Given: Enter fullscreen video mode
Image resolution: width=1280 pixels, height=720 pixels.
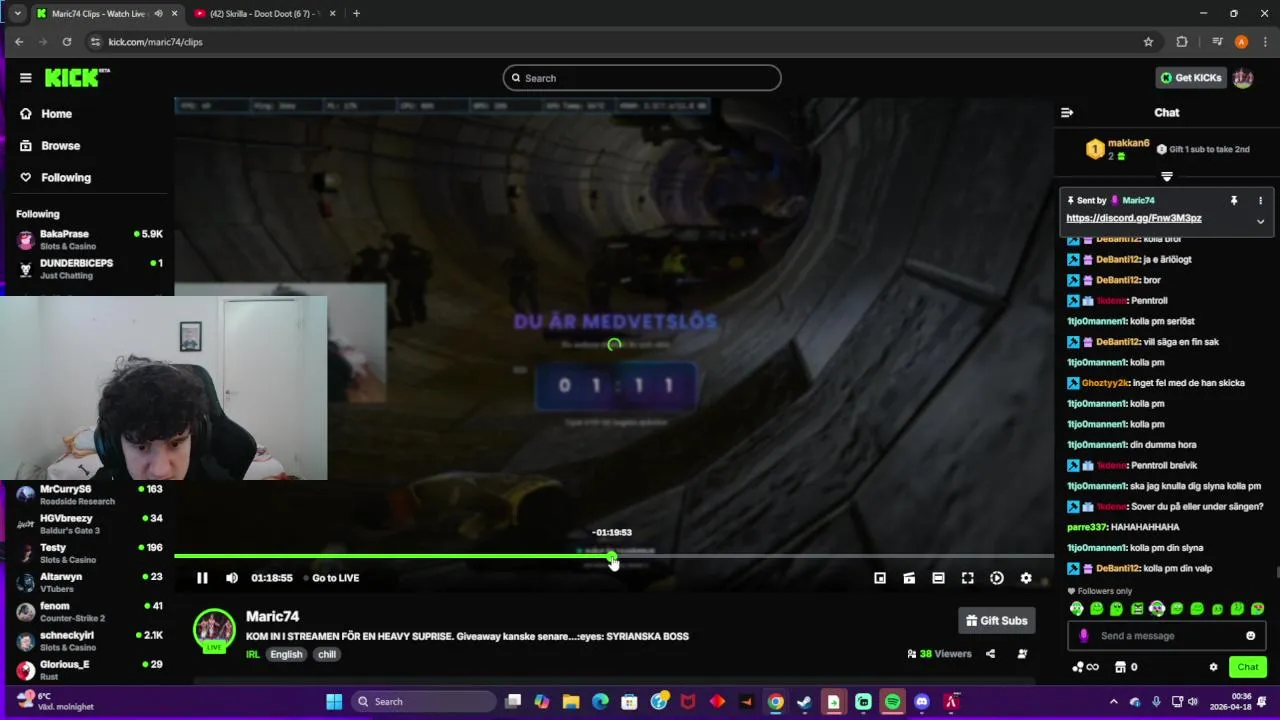Looking at the screenshot, I should (967, 578).
